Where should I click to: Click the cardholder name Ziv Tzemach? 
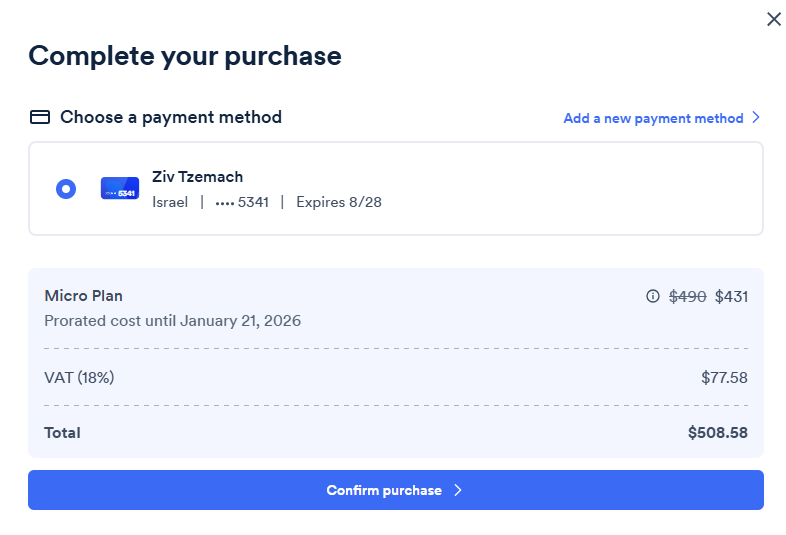pos(197,177)
